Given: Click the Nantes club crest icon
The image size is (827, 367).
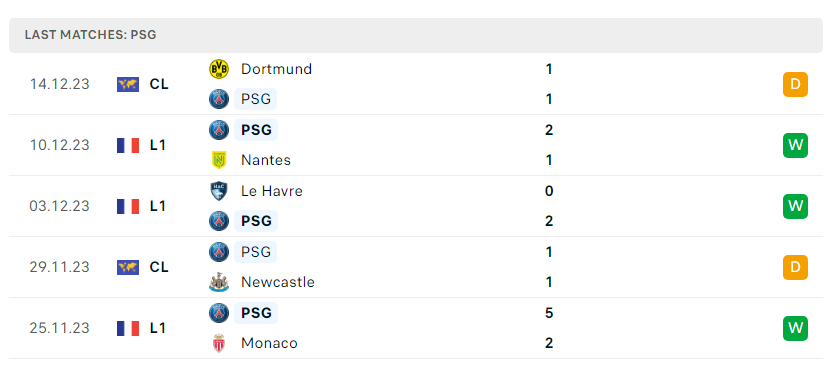Looking at the screenshot, I should 219,160.
